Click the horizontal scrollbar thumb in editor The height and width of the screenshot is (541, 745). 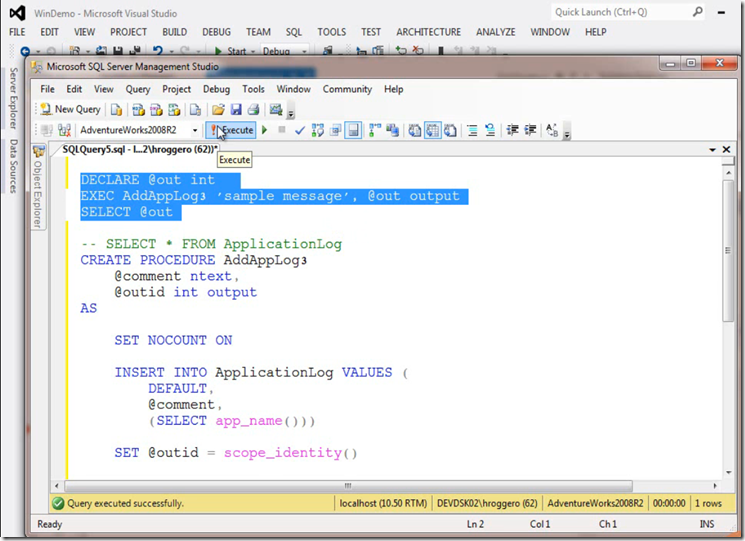tap(348, 486)
